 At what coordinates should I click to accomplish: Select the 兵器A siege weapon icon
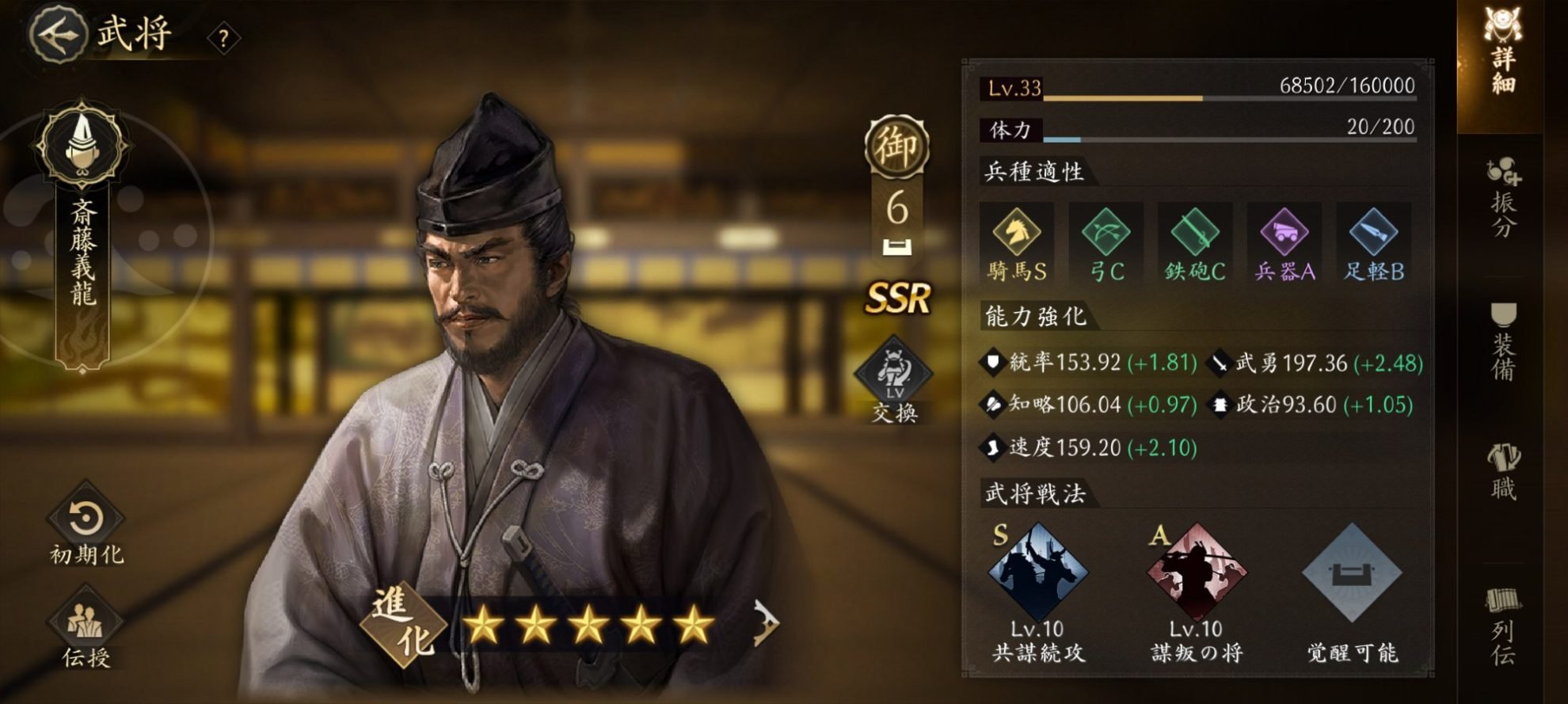[1284, 243]
